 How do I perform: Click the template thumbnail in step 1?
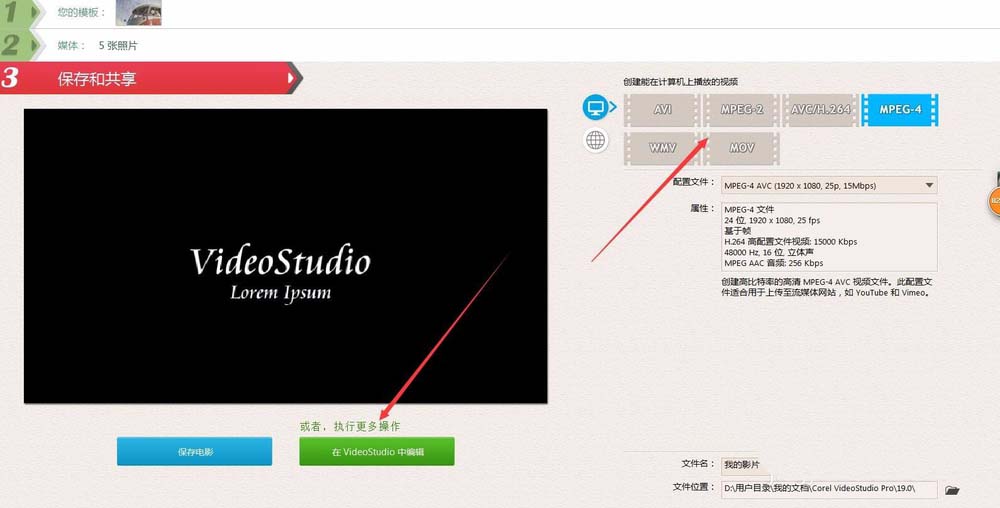click(x=138, y=13)
